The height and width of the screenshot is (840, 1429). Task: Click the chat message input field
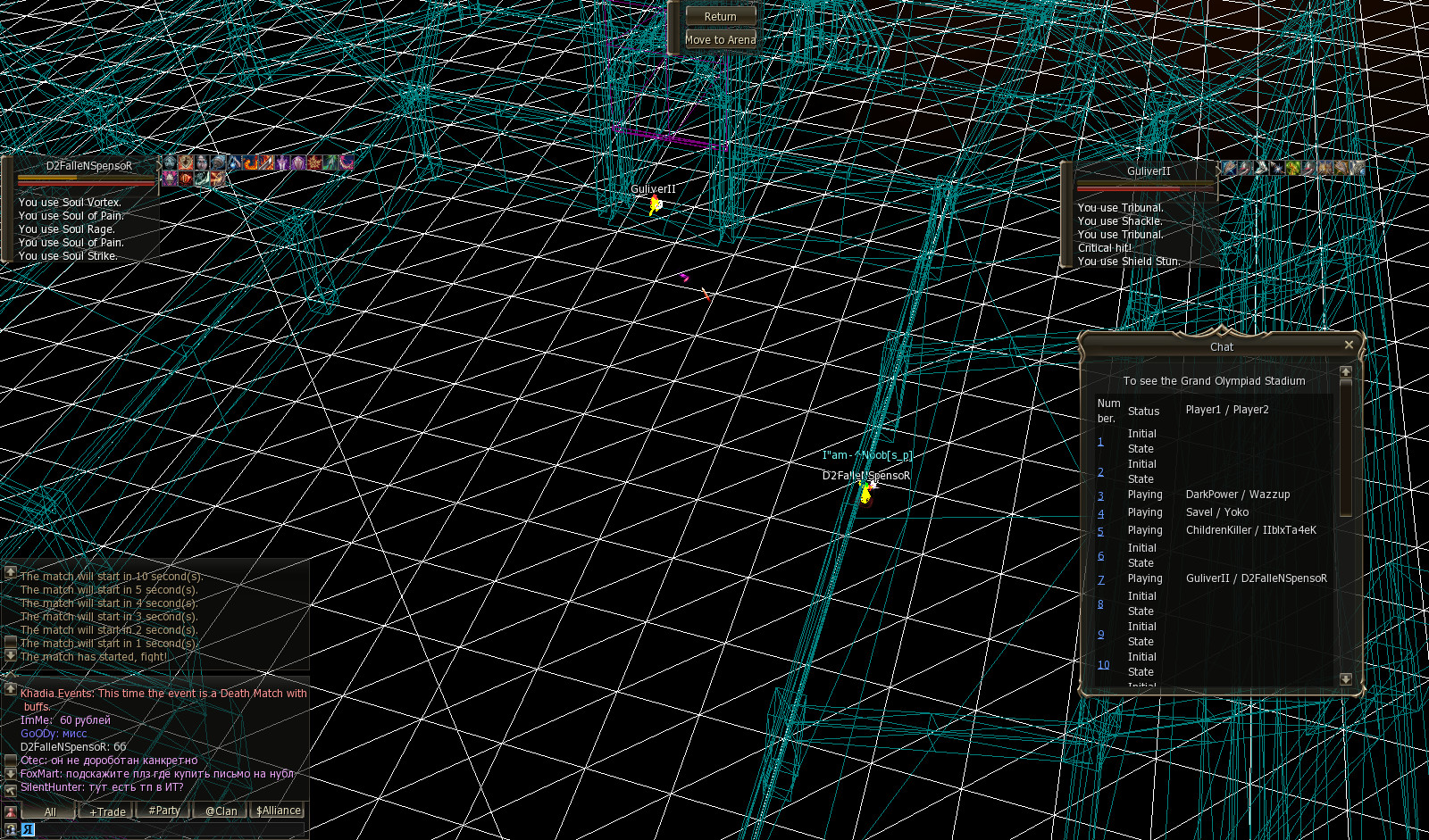click(163, 829)
